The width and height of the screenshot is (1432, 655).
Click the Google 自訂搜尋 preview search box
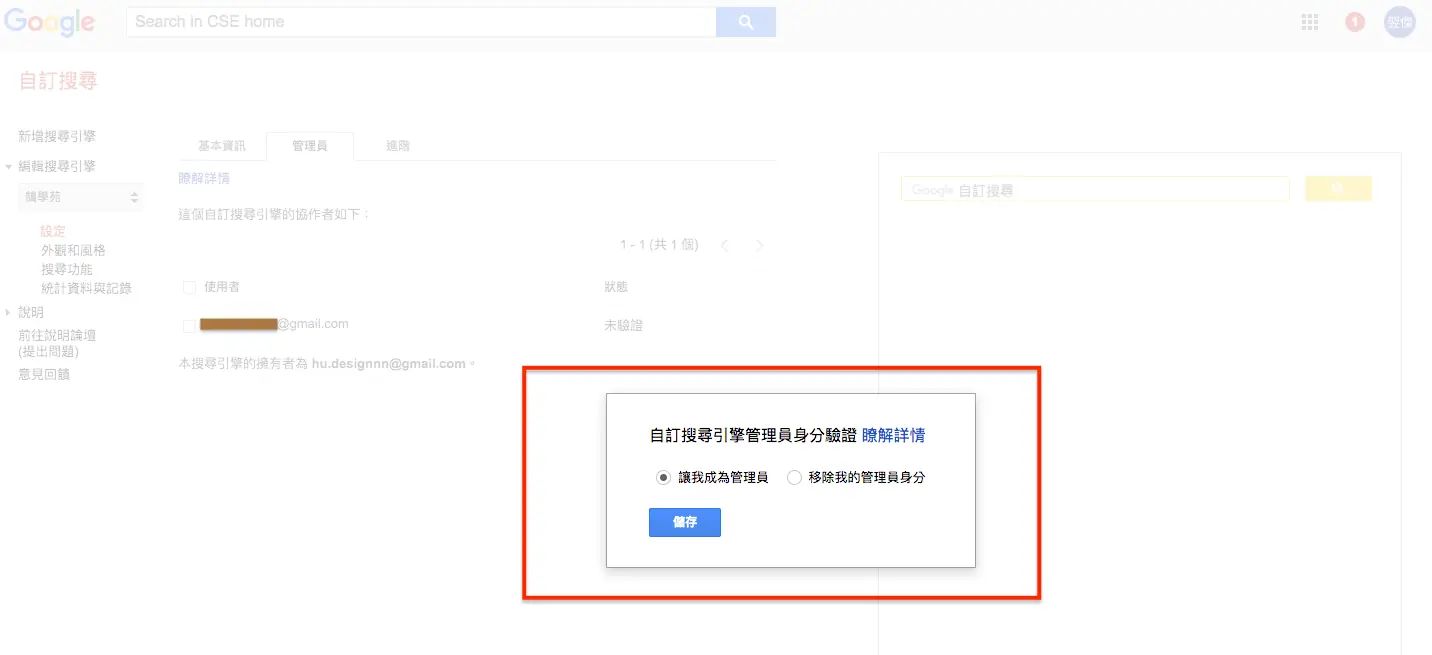1095,189
